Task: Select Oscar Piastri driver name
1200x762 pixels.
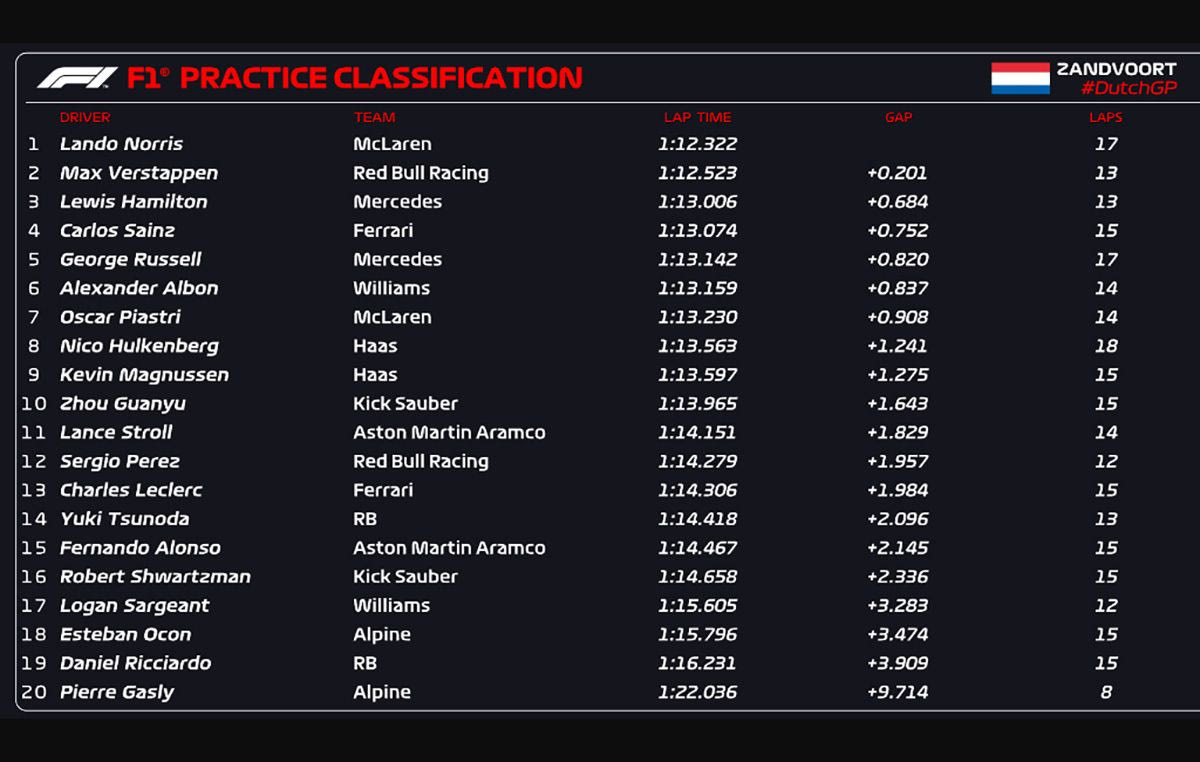Action: 120,317
